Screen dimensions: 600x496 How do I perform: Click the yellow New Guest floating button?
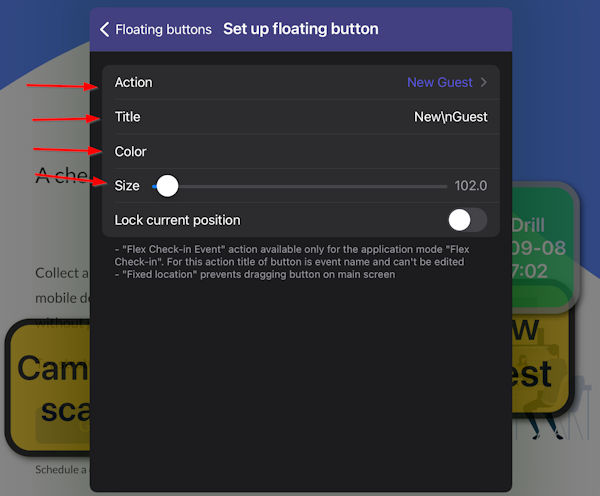(x=541, y=364)
